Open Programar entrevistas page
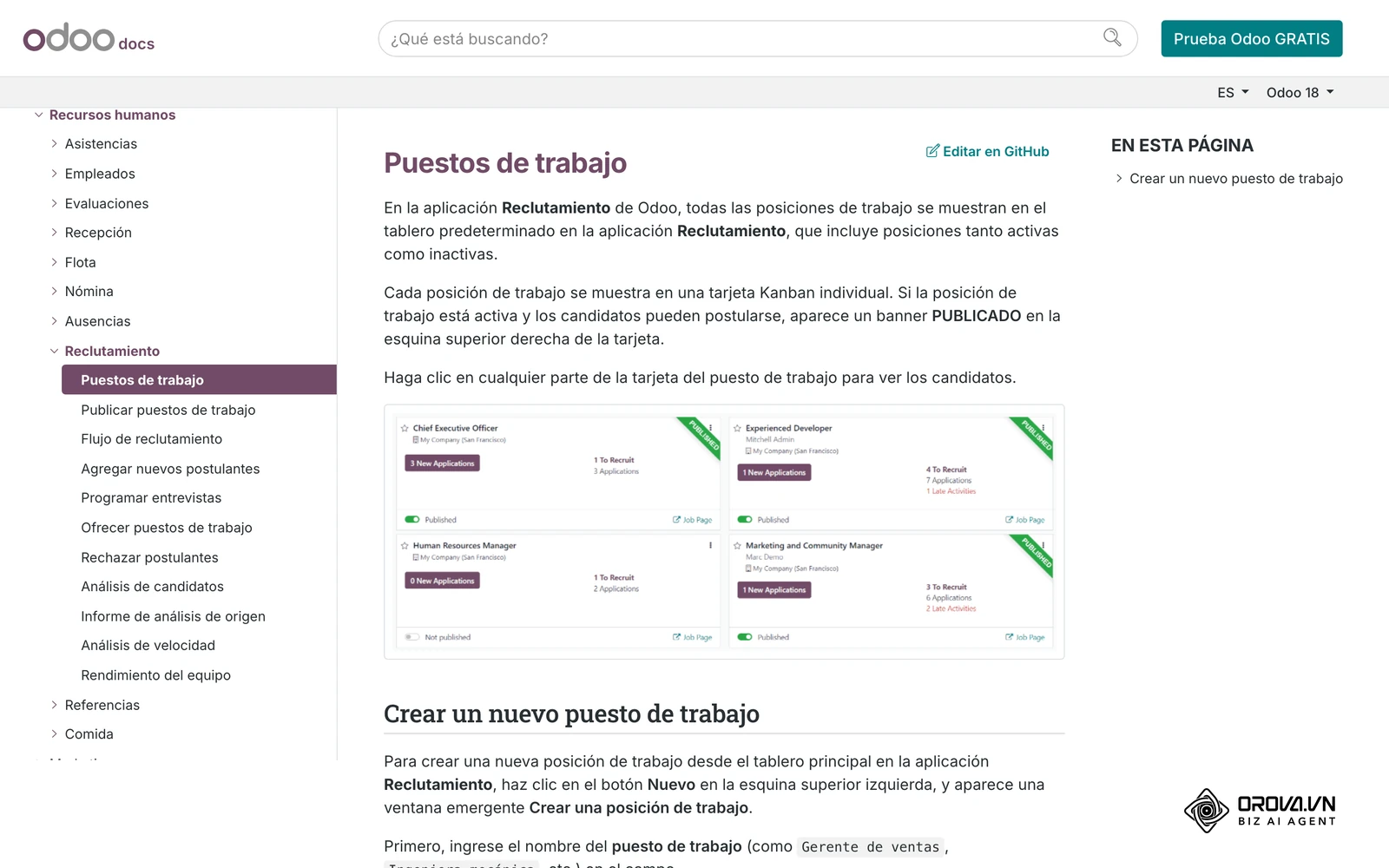 tap(151, 498)
